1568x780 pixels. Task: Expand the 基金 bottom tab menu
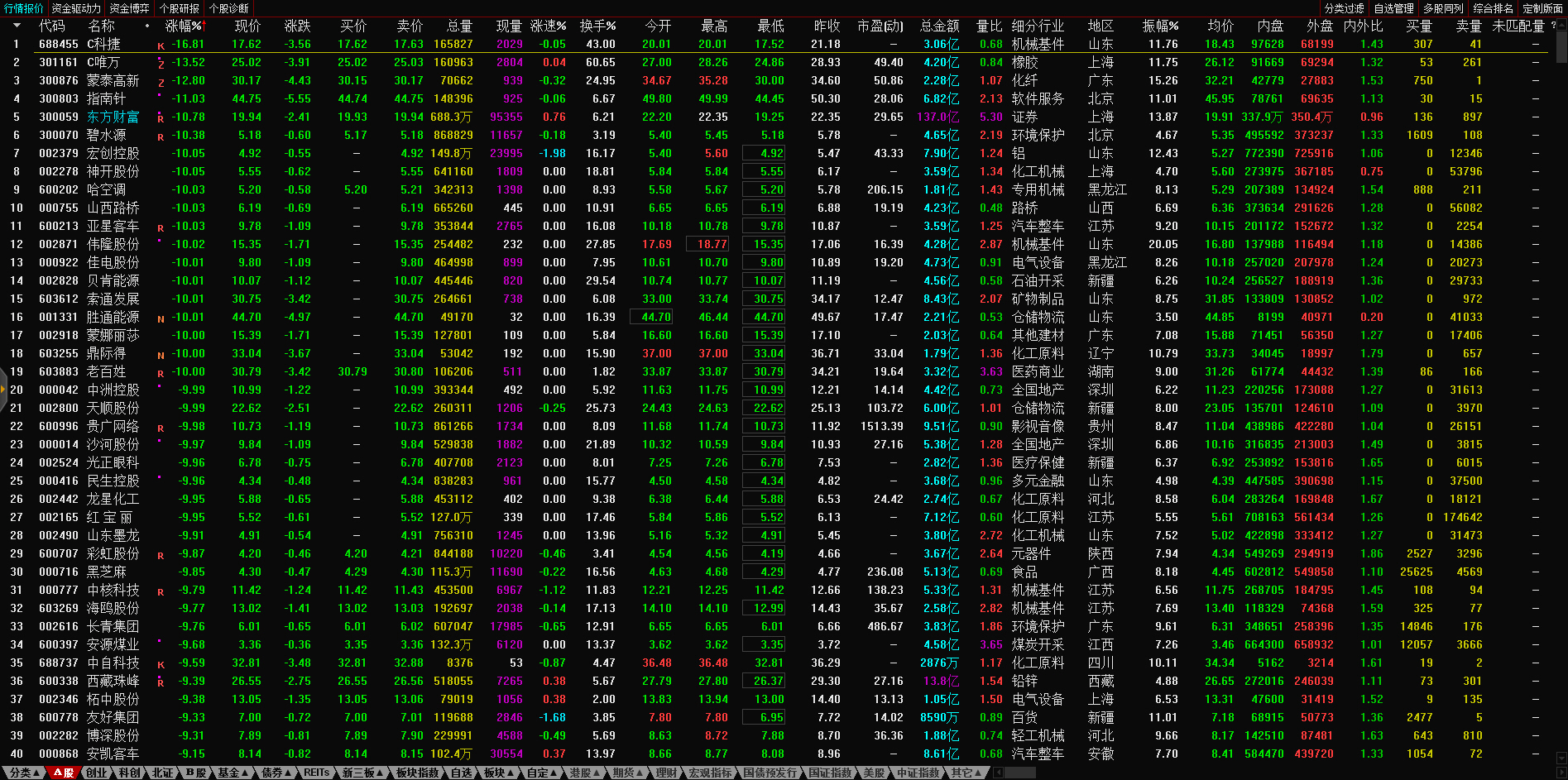(232, 773)
